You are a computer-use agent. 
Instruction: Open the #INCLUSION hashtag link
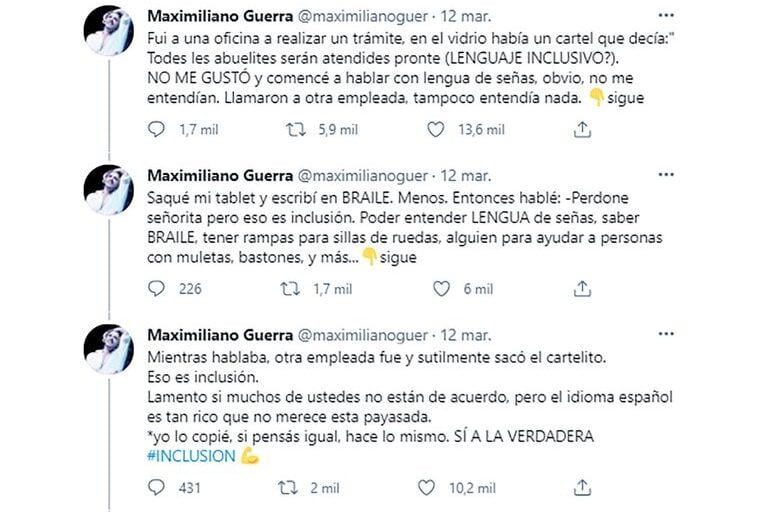click(x=192, y=456)
